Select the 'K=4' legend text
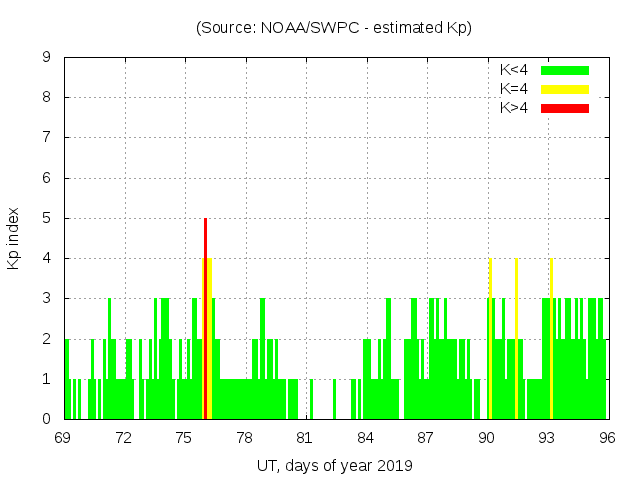 pyautogui.click(x=514, y=89)
